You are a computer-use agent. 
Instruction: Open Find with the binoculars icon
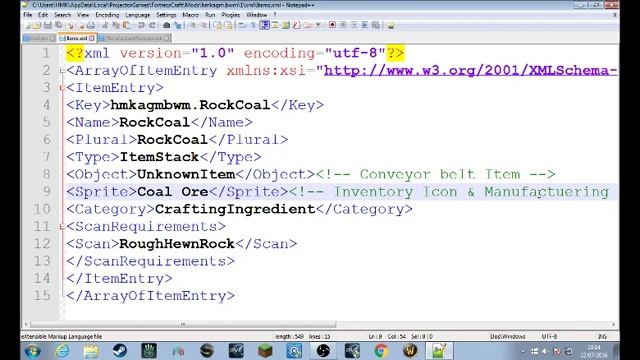point(167,25)
